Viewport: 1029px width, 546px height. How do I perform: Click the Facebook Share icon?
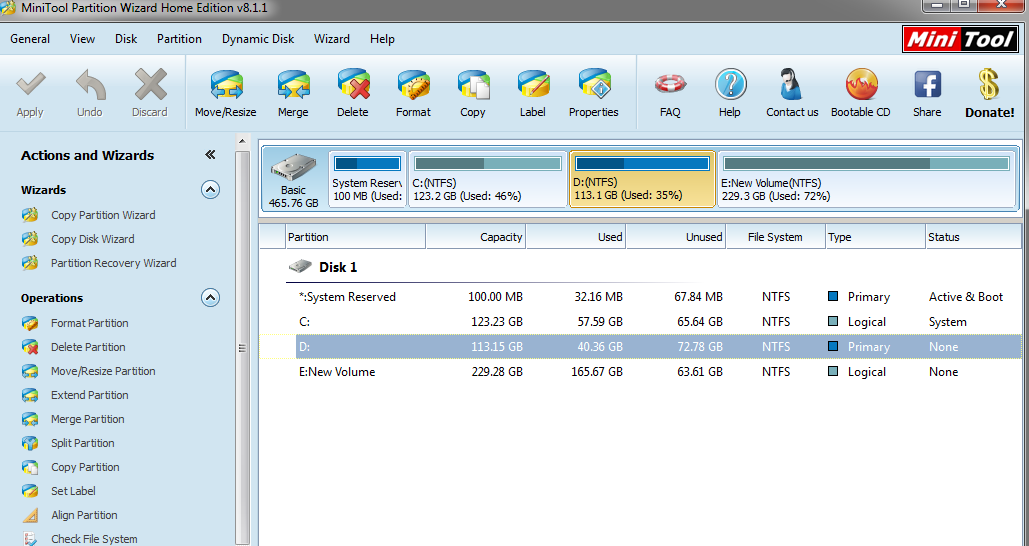click(x=927, y=85)
